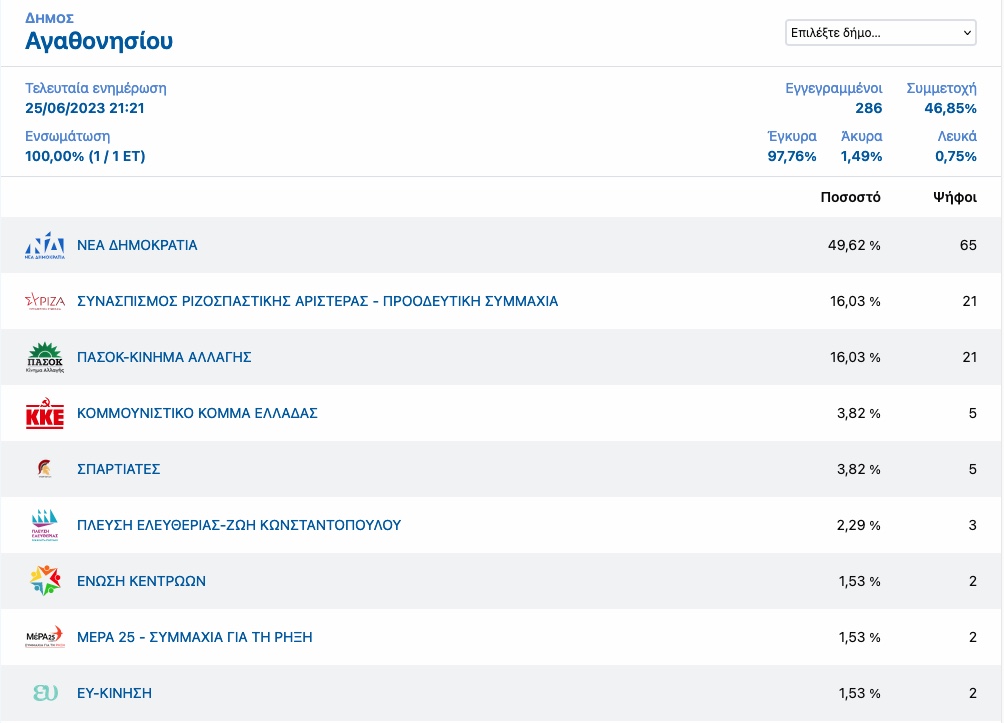
Task: Click the red ΚΚΕ party logo
Action: tap(45, 413)
